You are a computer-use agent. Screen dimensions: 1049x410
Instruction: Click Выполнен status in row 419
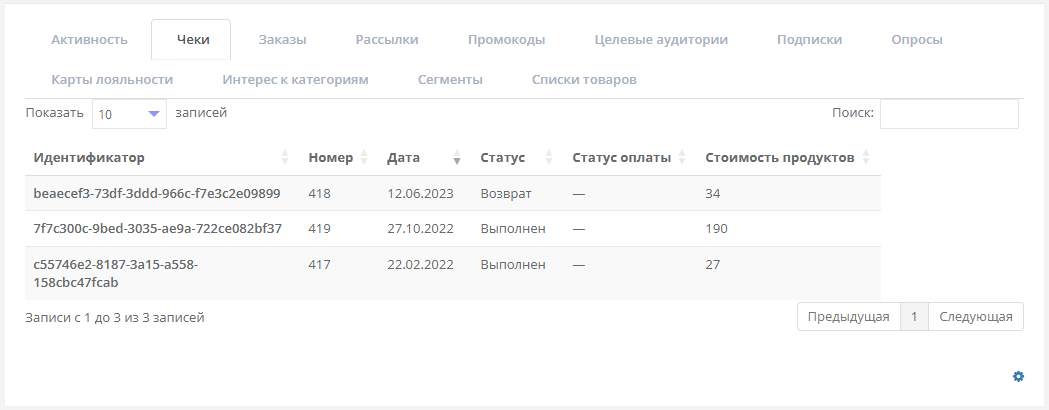[513, 229]
